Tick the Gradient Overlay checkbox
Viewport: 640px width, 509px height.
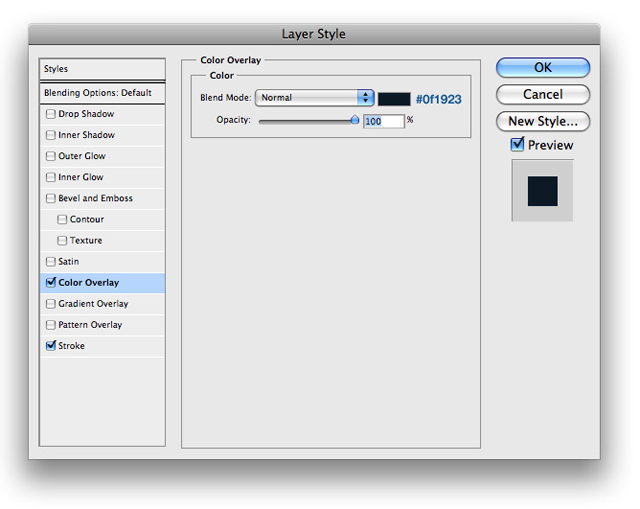[51, 304]
